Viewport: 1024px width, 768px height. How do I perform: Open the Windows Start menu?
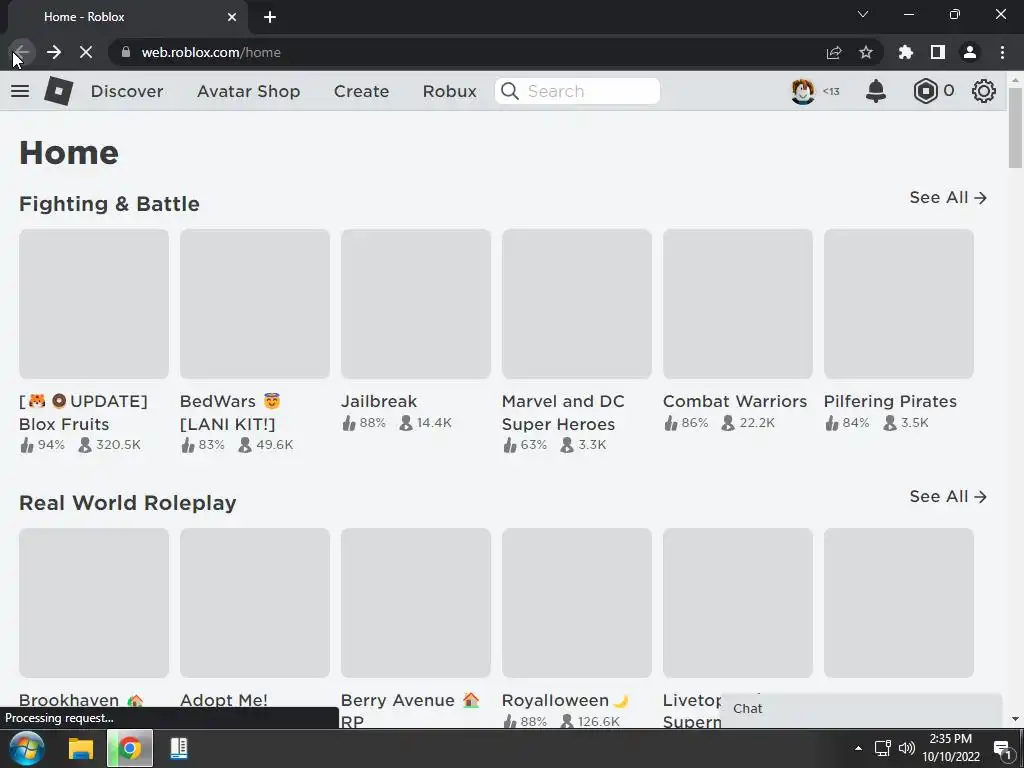tap(27, 748)
